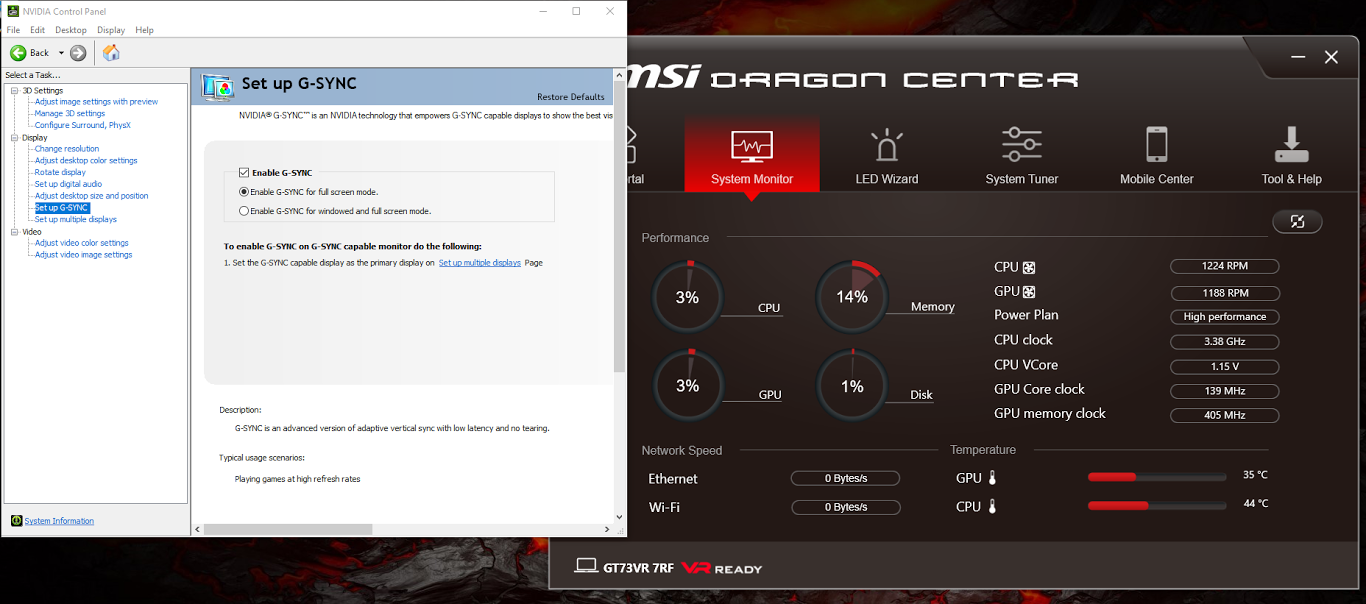Select Adjust desktop size and position
The width and height of the screenshot is (1366, 604).
click(x=91, y=196)
